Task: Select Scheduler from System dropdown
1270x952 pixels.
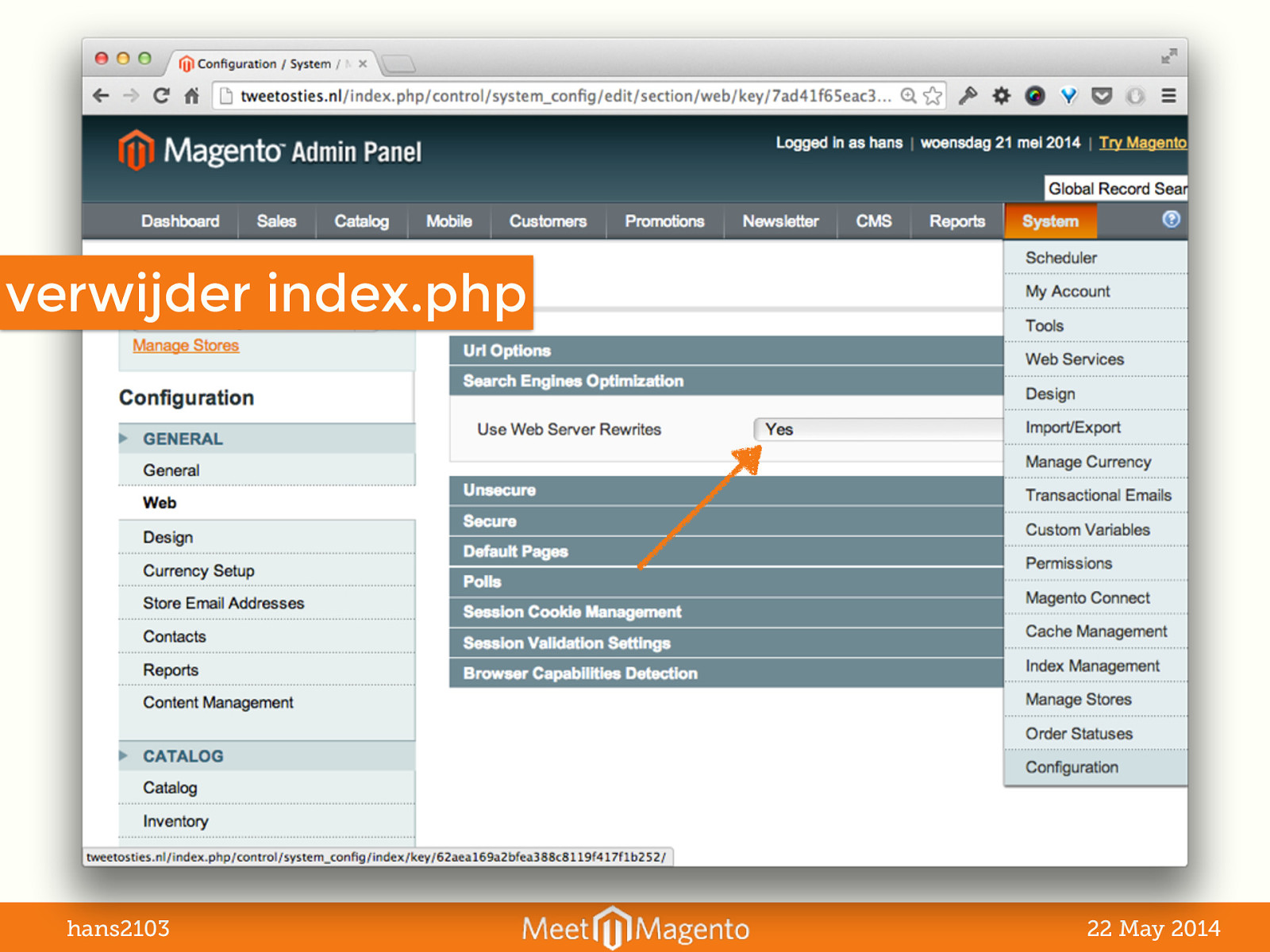Action: tap(1096, 258)
